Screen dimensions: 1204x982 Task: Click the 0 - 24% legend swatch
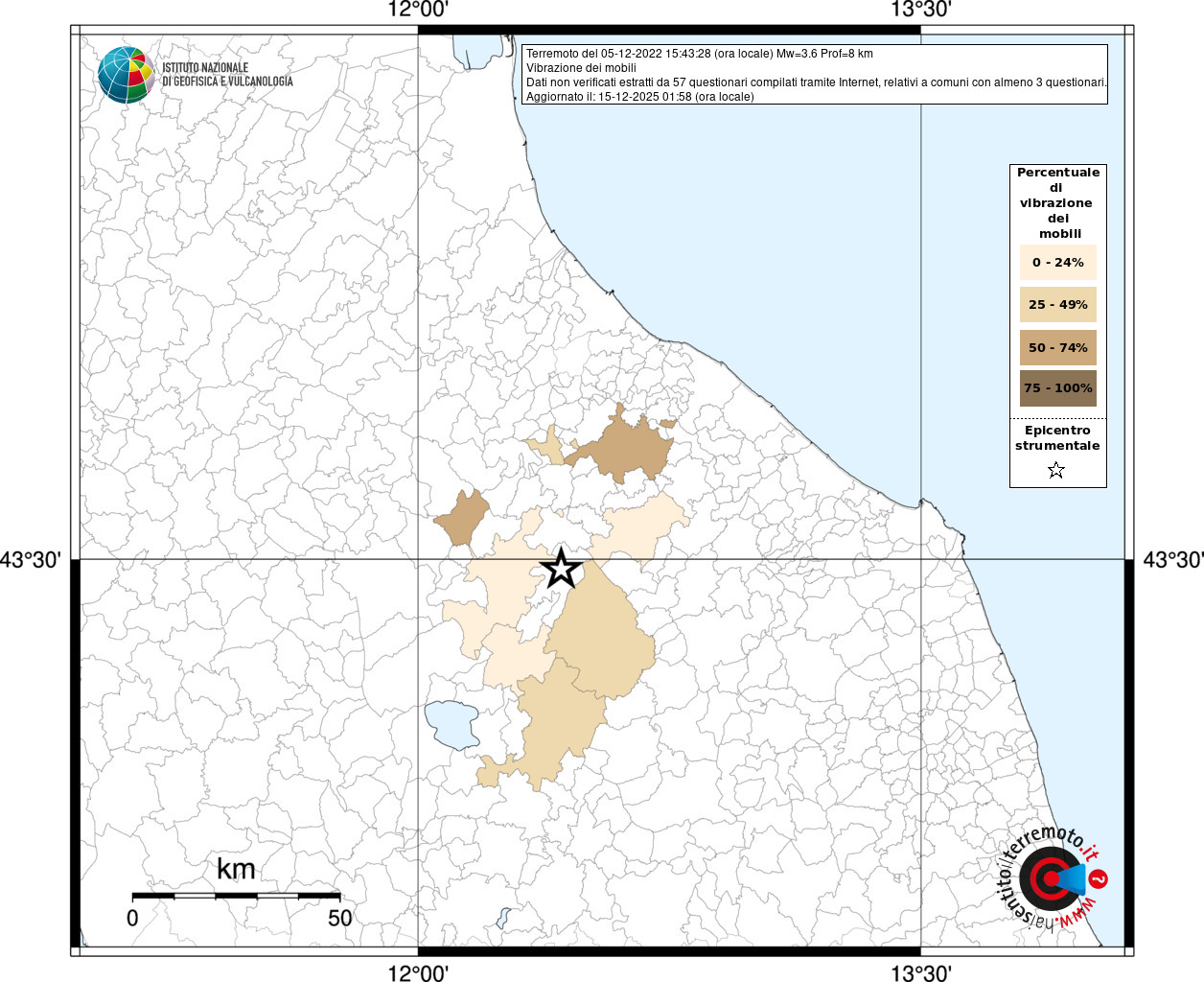click(x=1058, y=263)
